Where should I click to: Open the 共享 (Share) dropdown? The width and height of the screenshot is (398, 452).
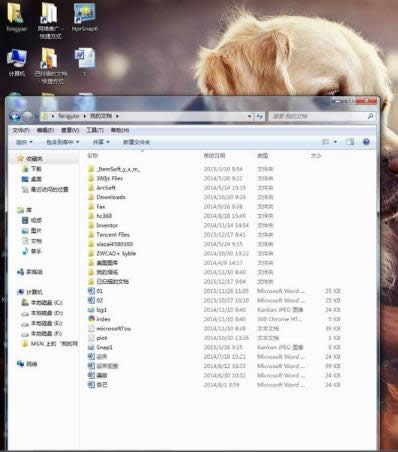click(101, 142)
